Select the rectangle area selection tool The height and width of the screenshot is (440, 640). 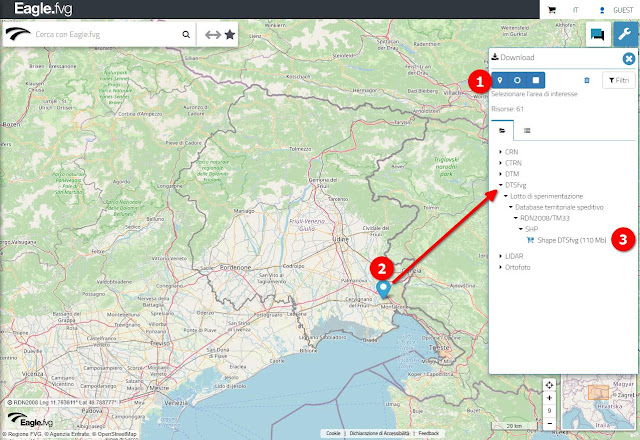pos(536,80)
